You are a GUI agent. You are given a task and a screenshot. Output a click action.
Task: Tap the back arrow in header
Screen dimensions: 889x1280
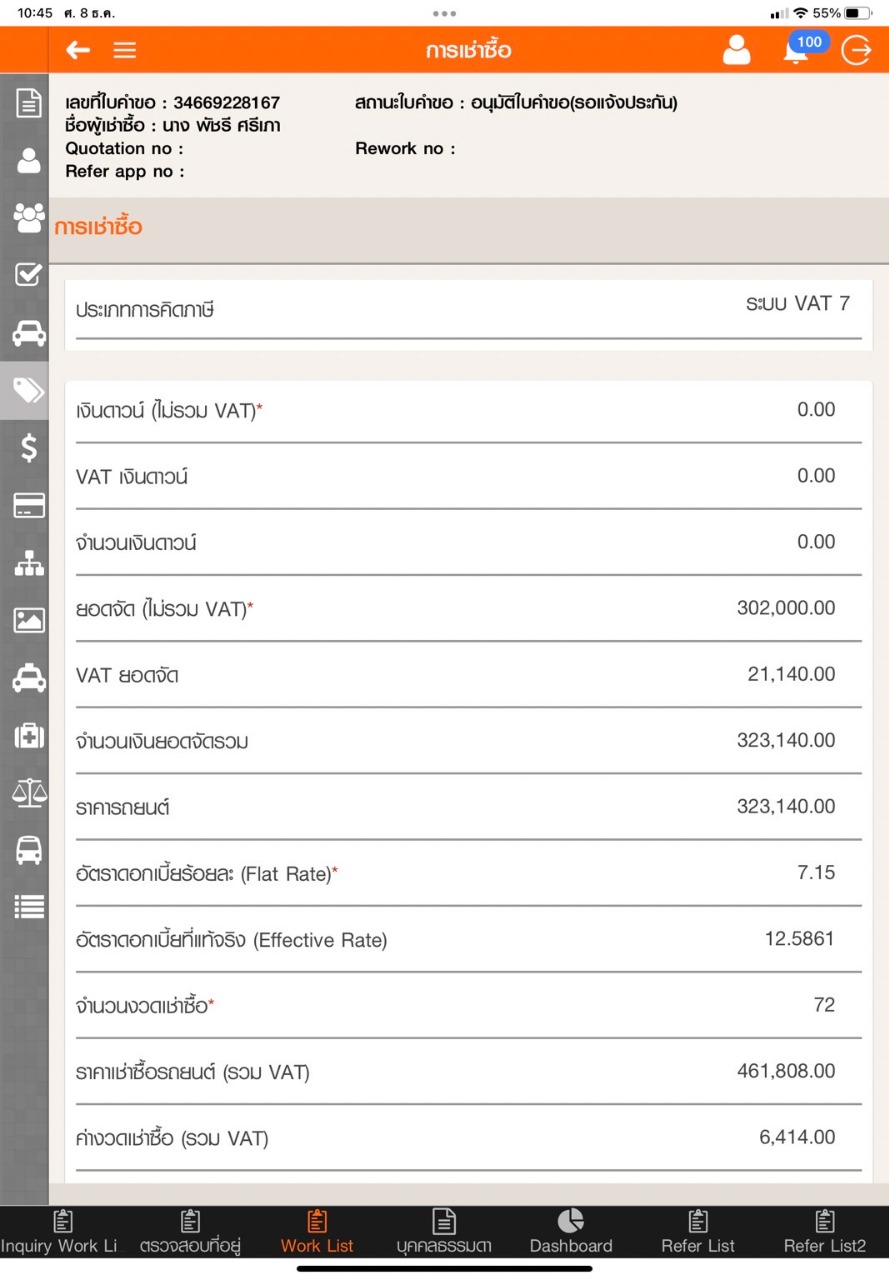tap(78, 50)
